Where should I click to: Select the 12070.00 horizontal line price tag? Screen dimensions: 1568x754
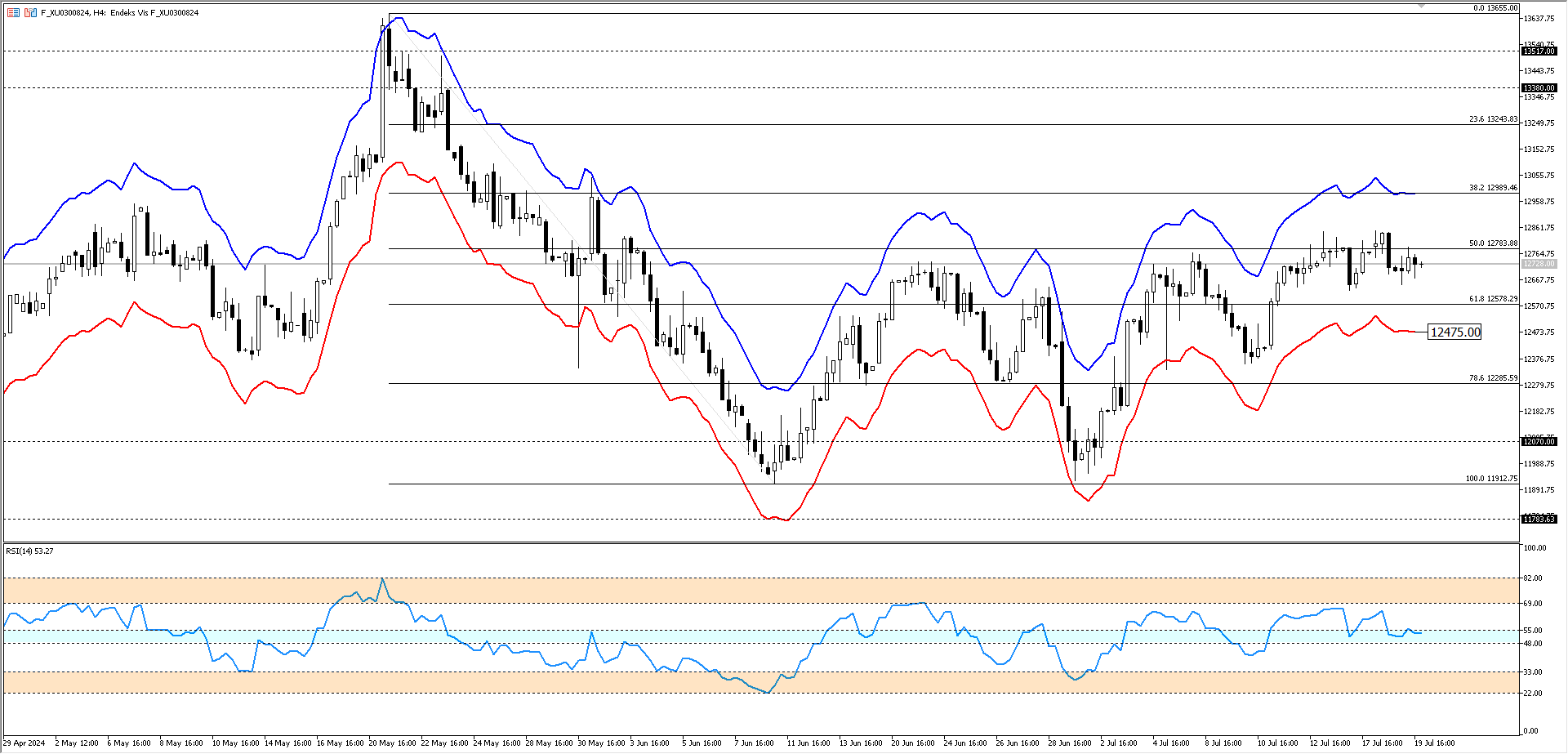pyautogui.click(x=1539, y=442)
